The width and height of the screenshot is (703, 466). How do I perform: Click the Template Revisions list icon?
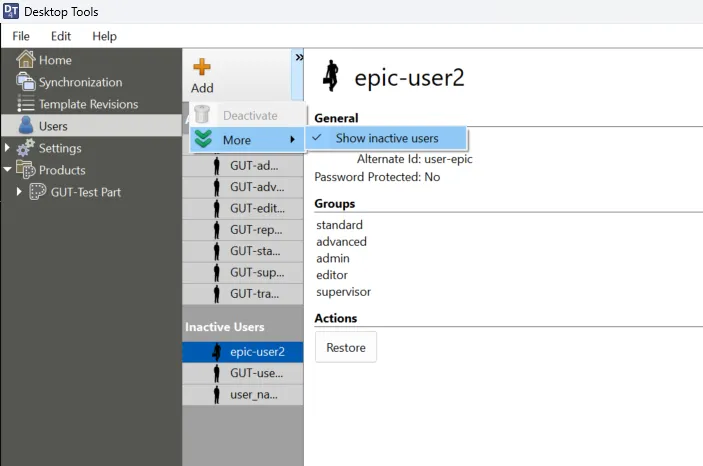coord(26,104)
